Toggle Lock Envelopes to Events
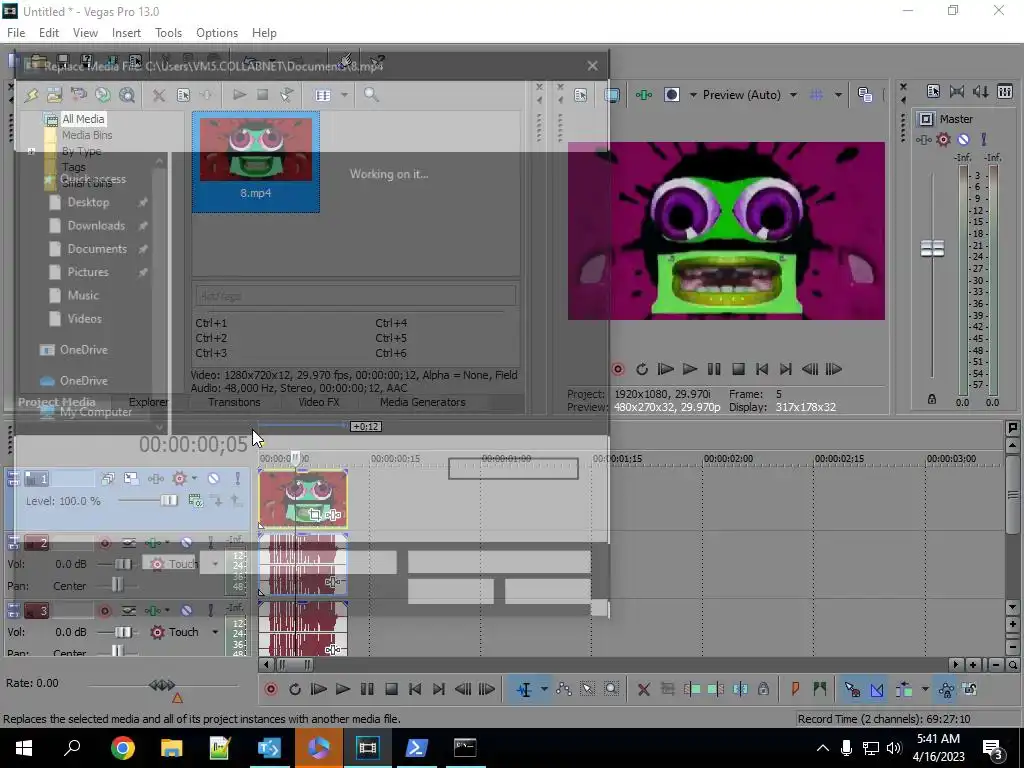The height and width of the screenshot is (768, 1024). click(x=946, y=689)
